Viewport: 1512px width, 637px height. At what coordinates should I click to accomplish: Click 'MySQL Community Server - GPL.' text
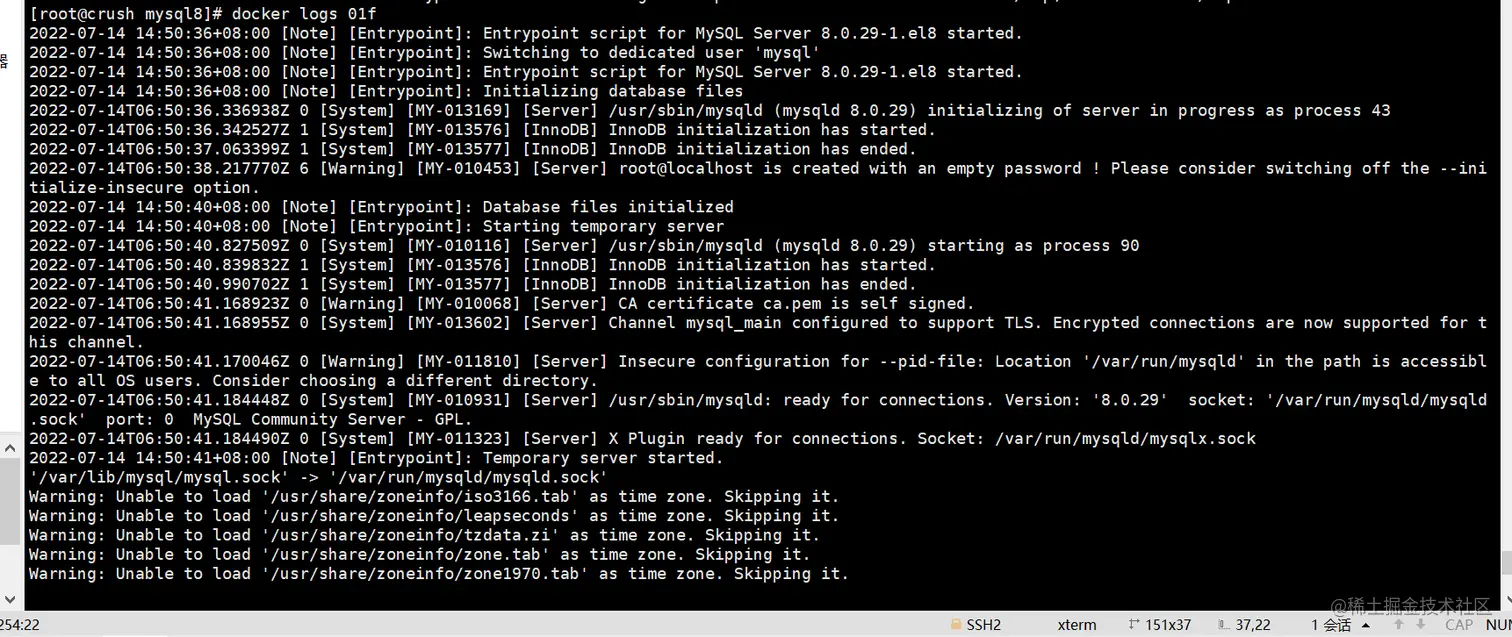tap(333, 419)
